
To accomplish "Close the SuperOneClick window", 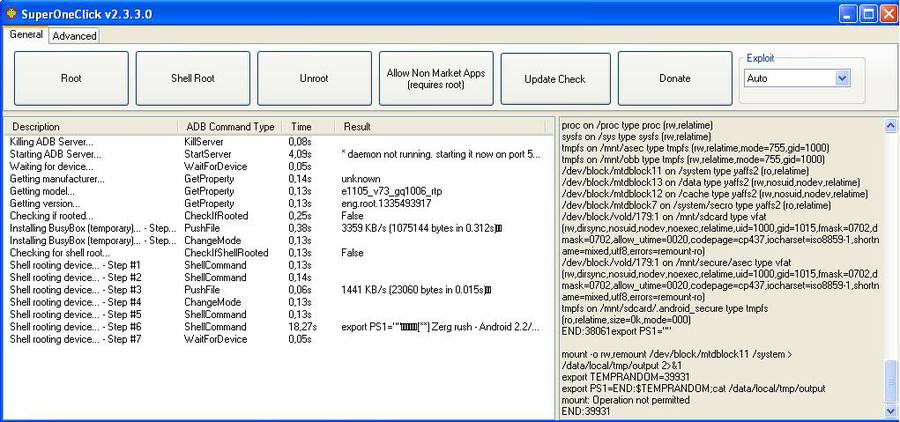I will [x=887, y=13].
